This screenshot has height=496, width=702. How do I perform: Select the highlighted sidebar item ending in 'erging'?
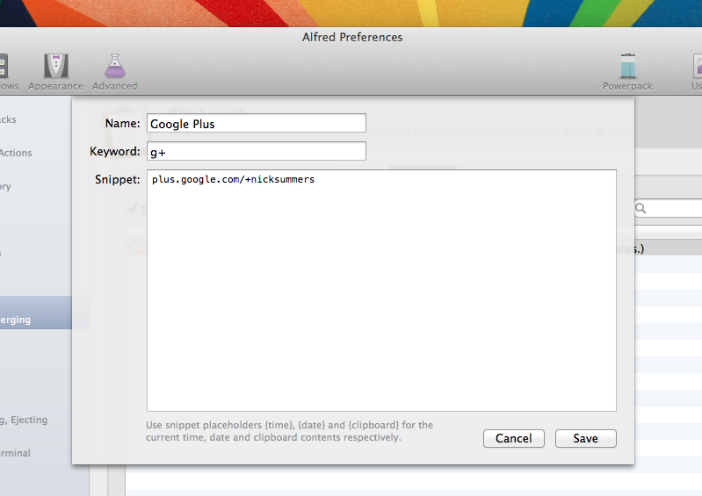36,312
